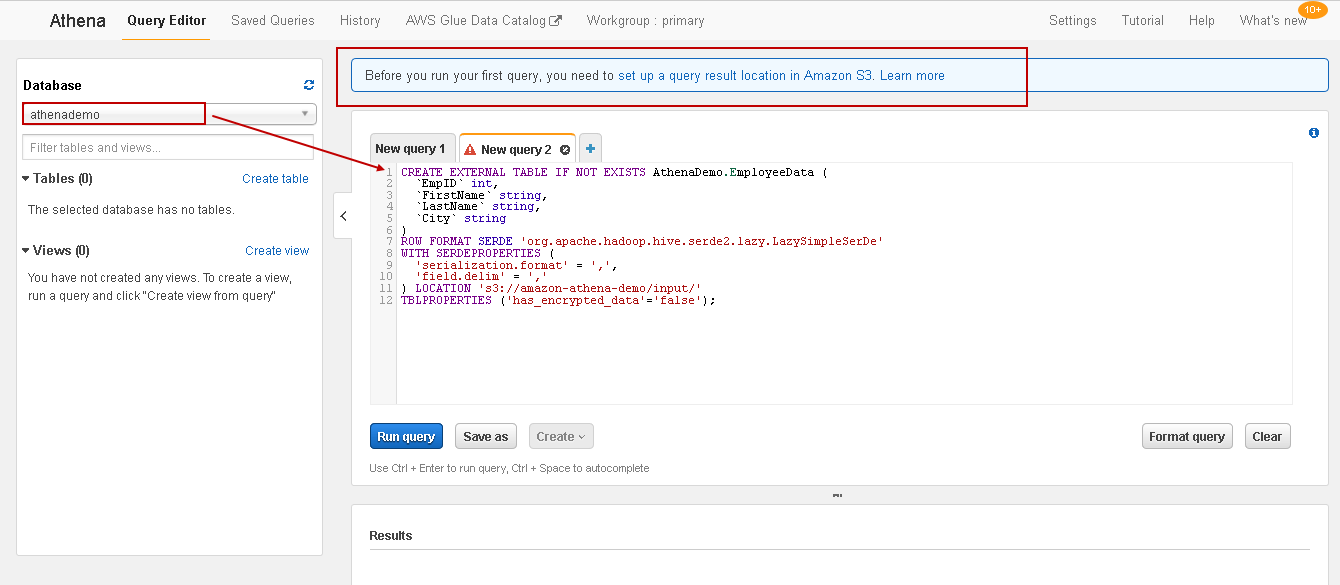Refresh the database list
1340x585 pixels.
point(310,85)
